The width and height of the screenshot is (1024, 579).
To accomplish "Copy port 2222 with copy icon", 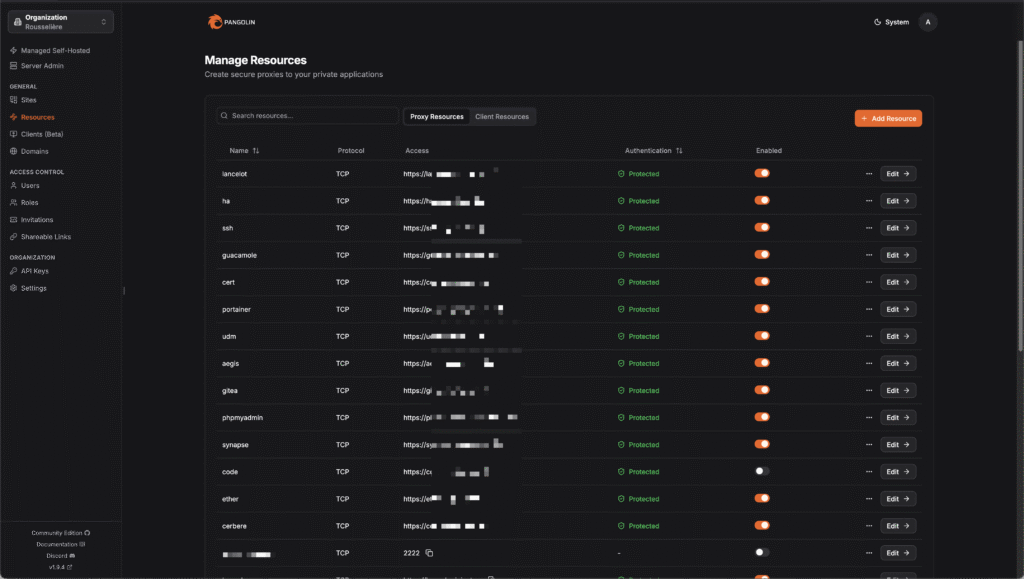I will point(429,553).
